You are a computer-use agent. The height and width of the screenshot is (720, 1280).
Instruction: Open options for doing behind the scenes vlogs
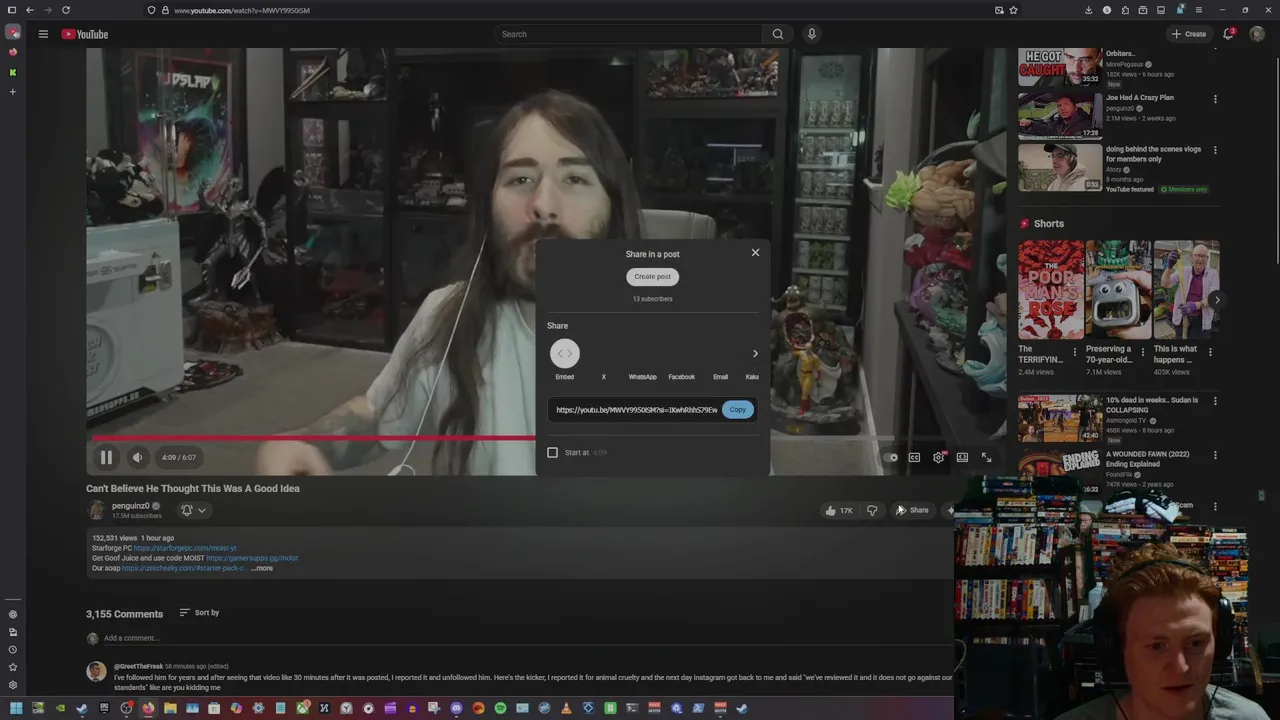(1215, 150)
